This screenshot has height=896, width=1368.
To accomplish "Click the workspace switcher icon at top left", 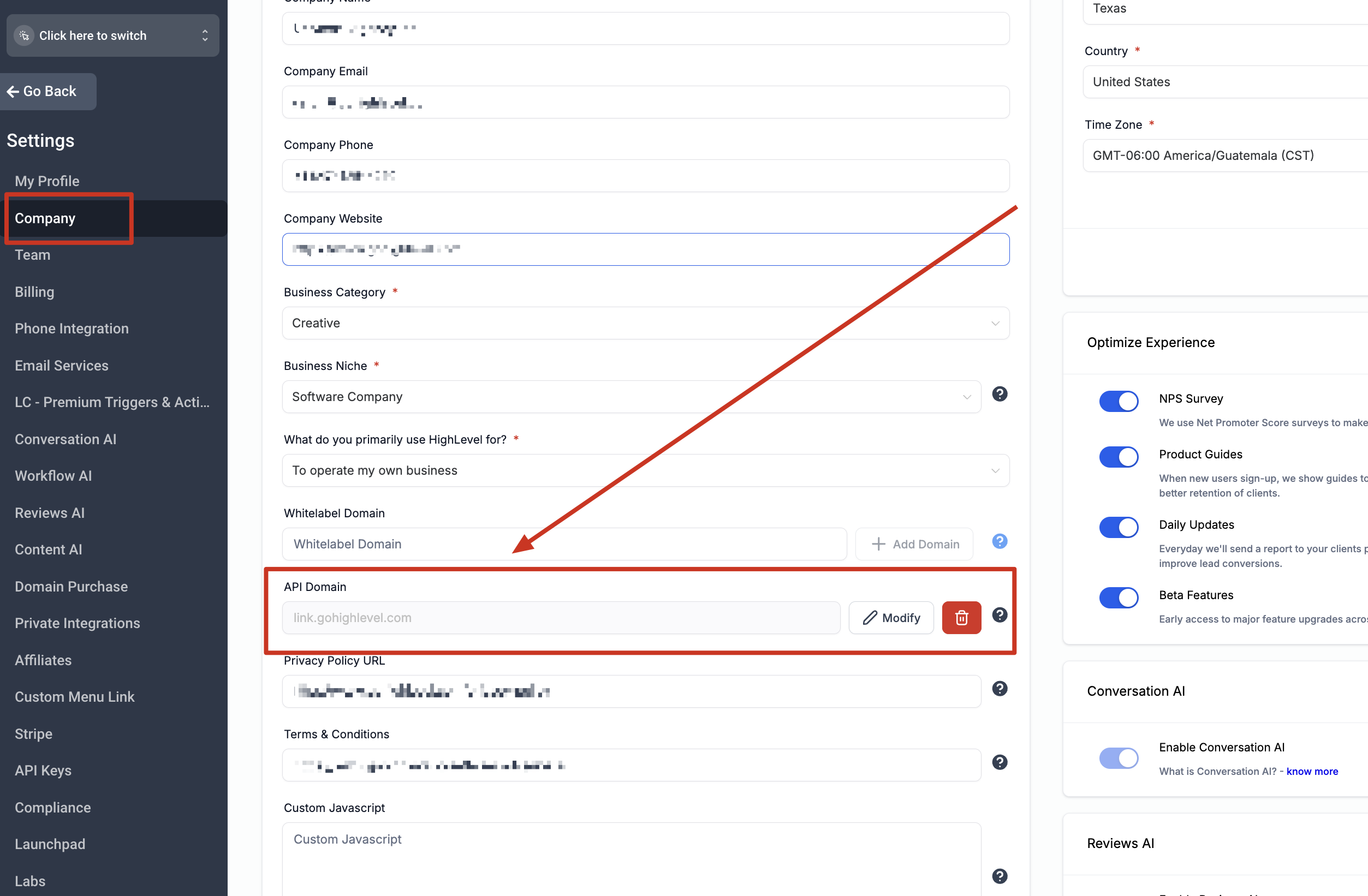I will 23,35.
